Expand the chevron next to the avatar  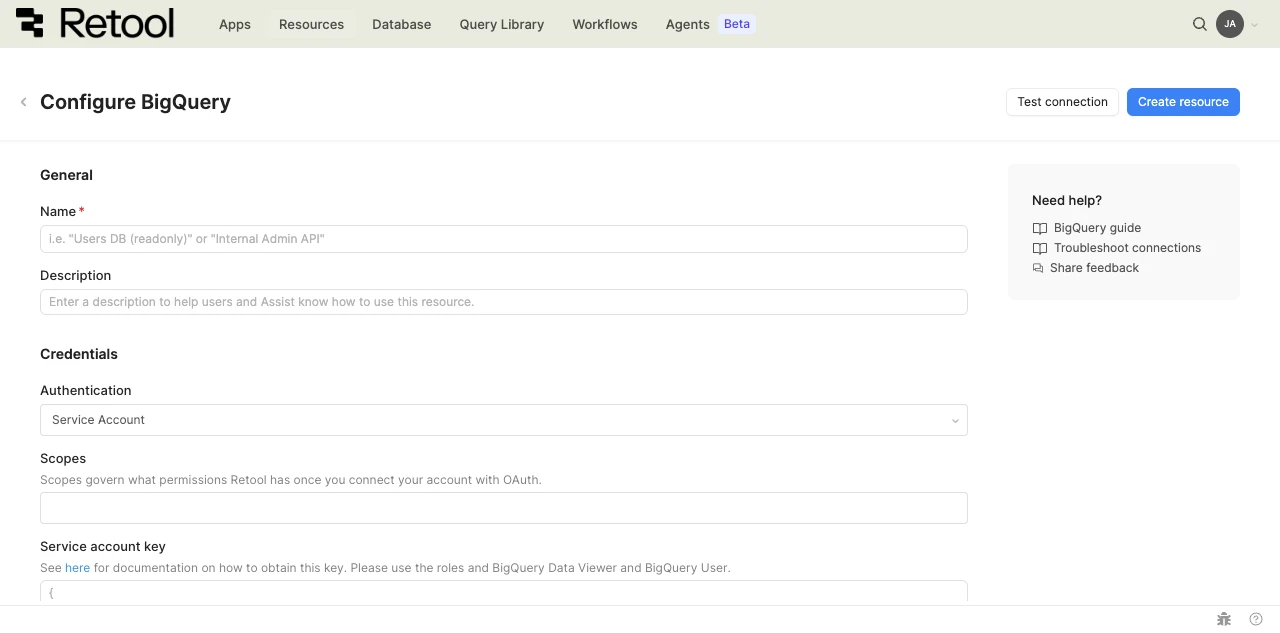[1255, 25]
